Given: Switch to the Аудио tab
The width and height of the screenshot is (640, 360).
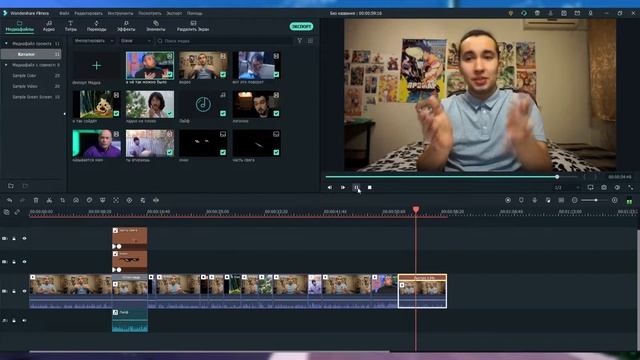Looking at the screenshot, I should [x=49, y=26].
